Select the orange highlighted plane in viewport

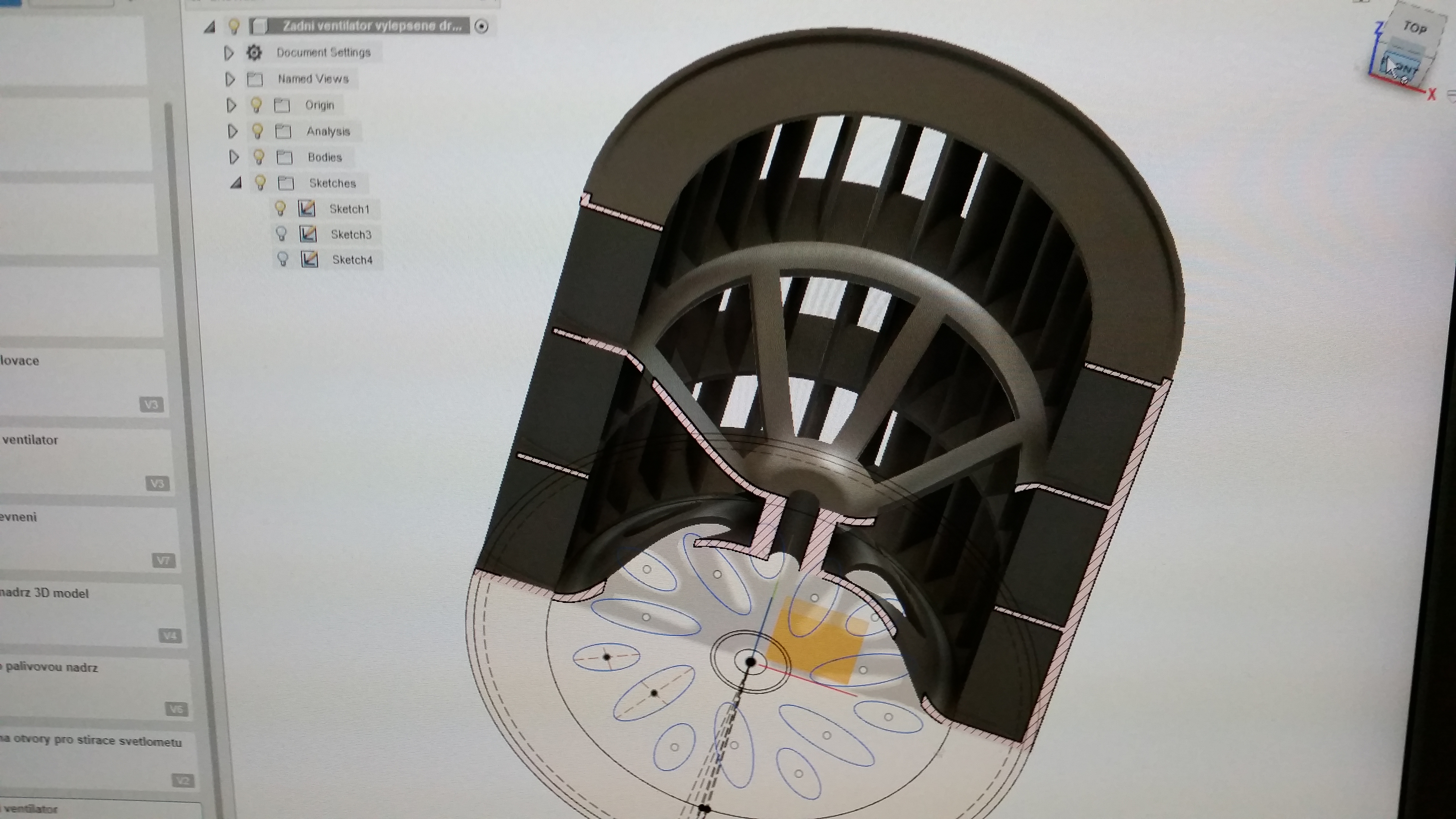coord(818,640)
